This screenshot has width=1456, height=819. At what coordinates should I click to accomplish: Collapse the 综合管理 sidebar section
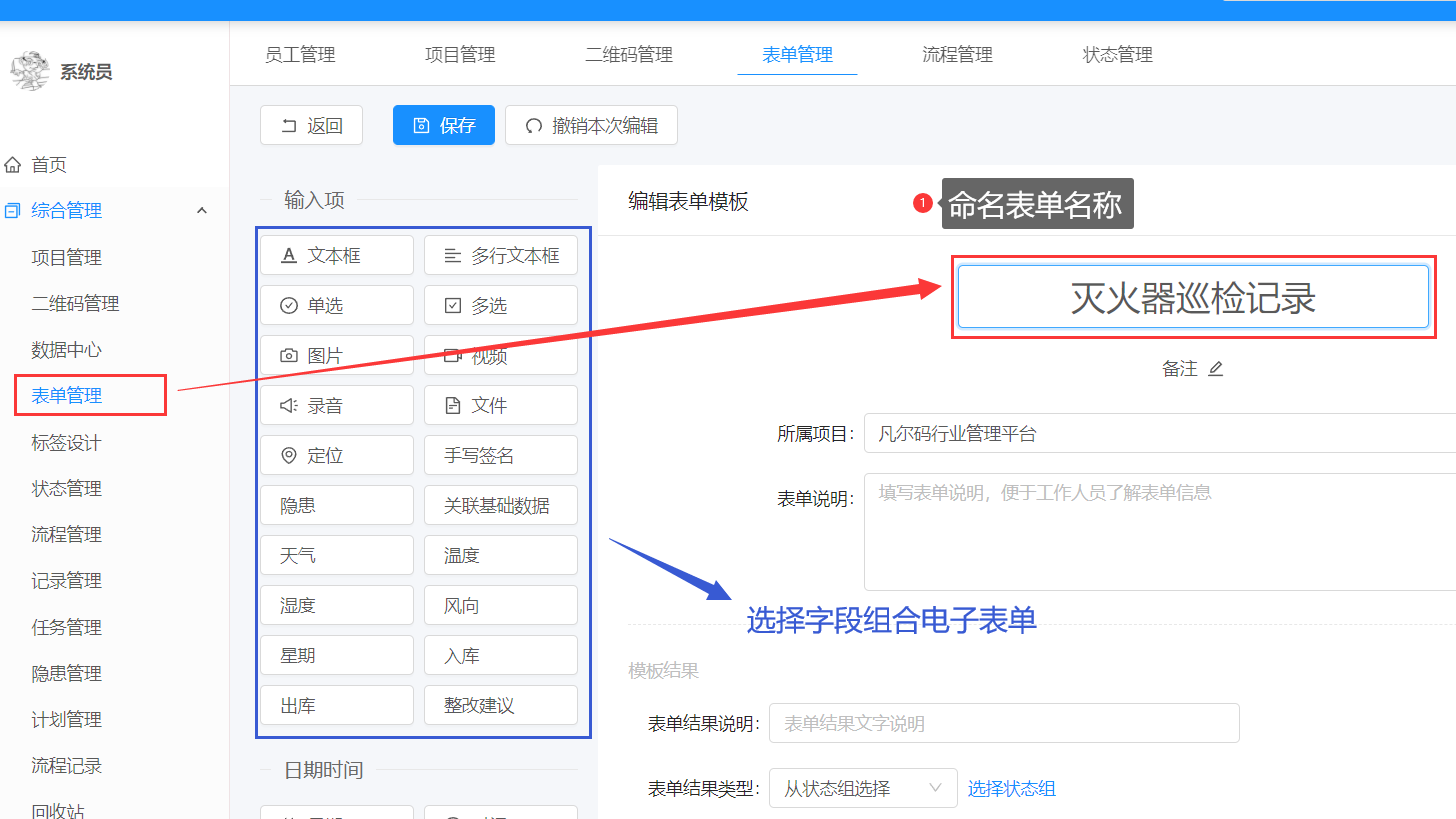pos(202,210)
